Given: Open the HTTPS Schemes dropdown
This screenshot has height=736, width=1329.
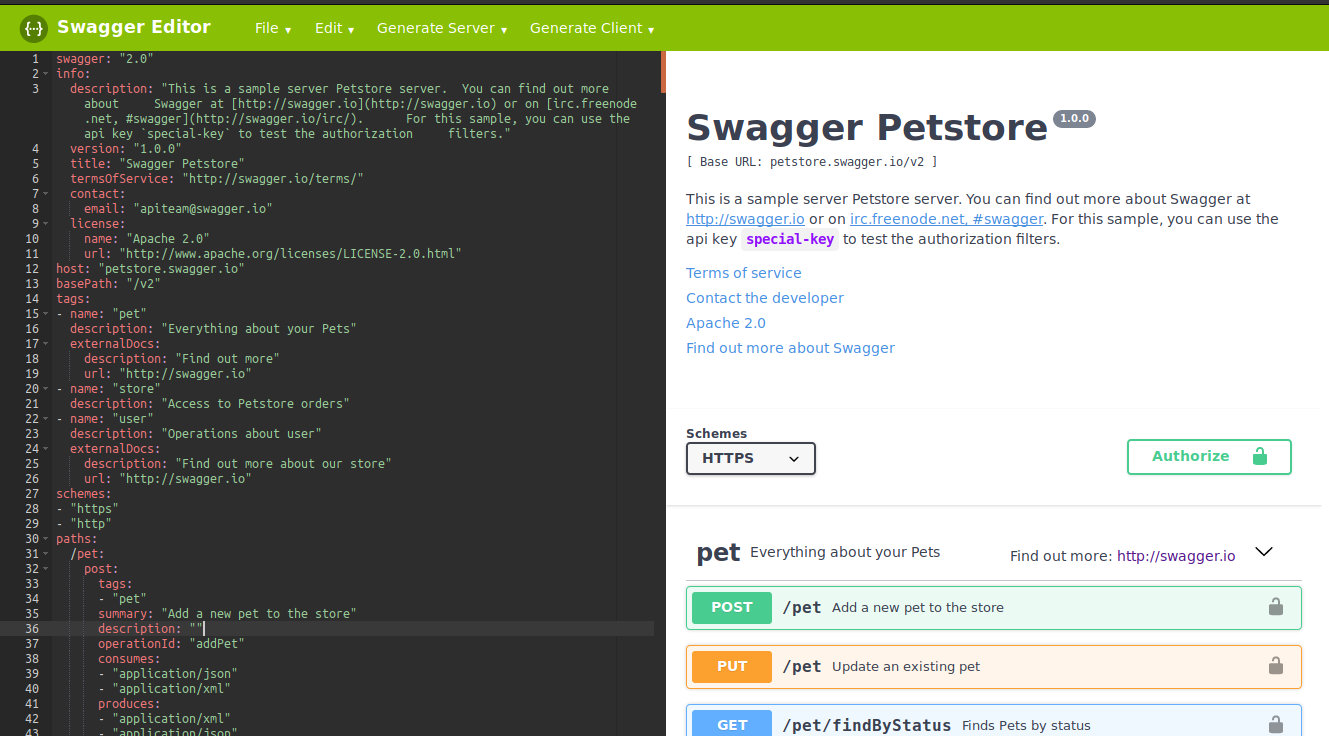Looking at the screenshot, I should coord(750,458).
